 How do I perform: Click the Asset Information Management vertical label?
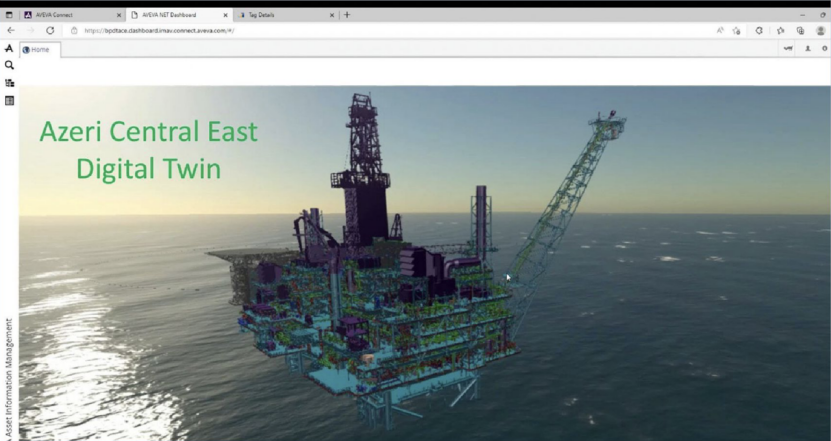9,378
